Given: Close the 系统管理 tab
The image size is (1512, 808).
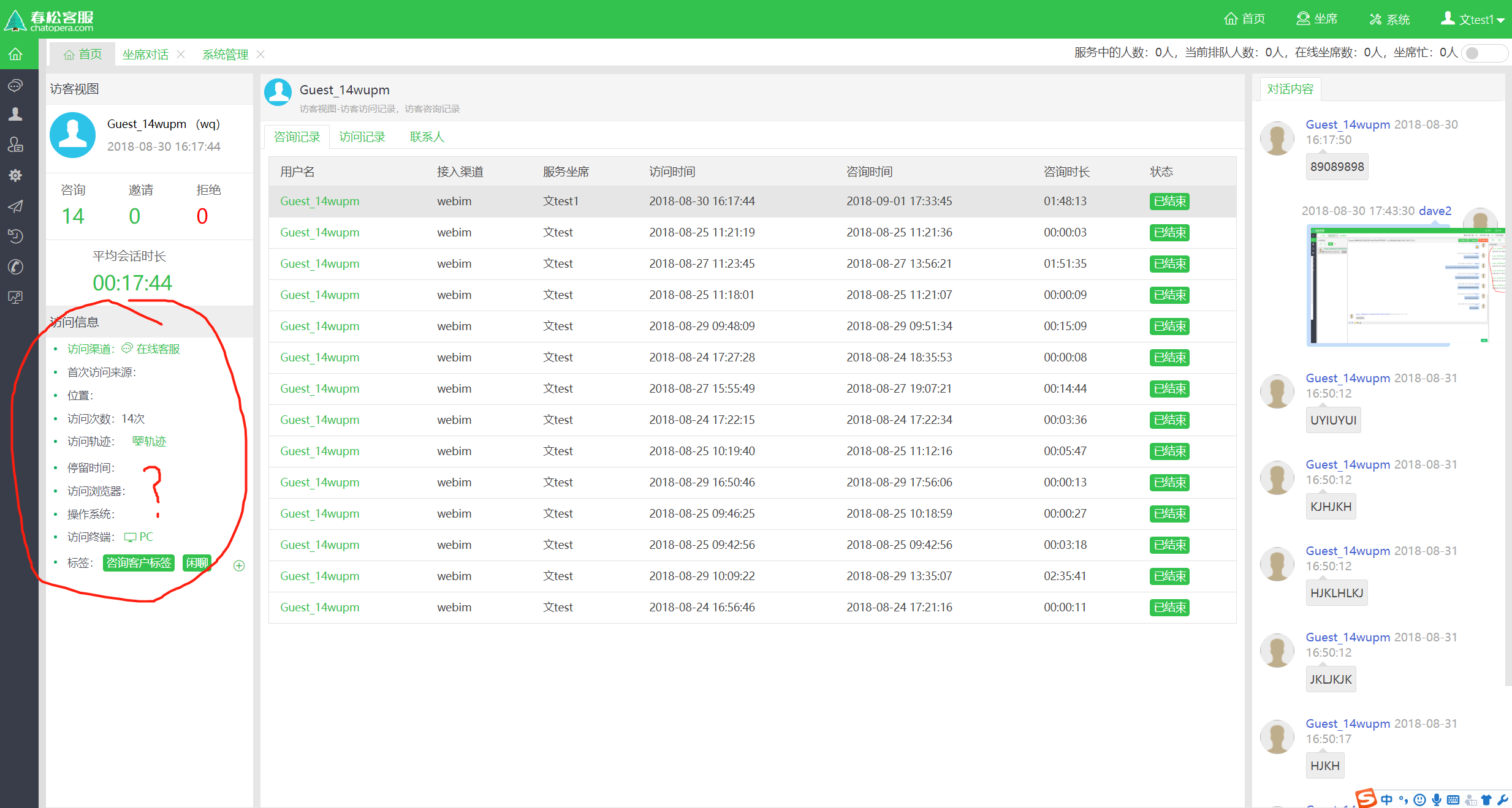Looking at the screenshot, I should pyautogui.click(x=260, y=55).
